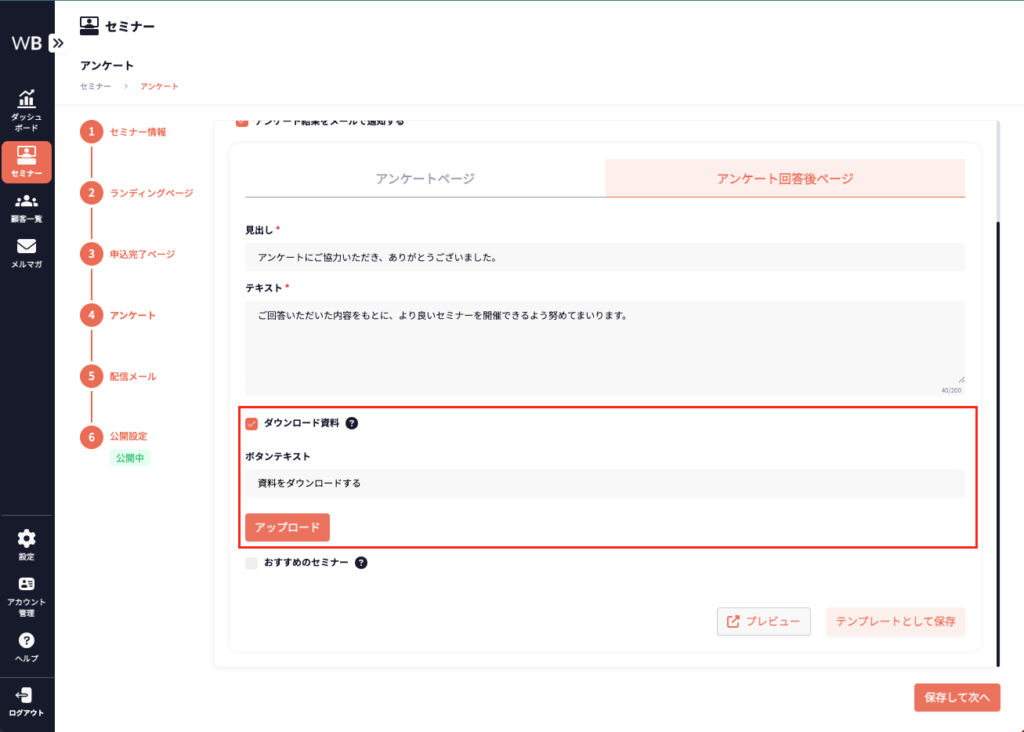The height and width of the screenshot is (732, 1024).
Task: Click the ボタンテキスト input field
Action: (x=604, y=483)
